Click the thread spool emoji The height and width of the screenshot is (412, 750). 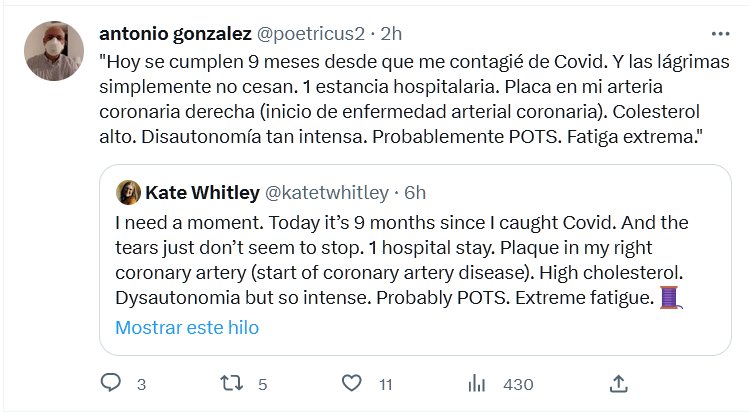(x=669, y=297)
